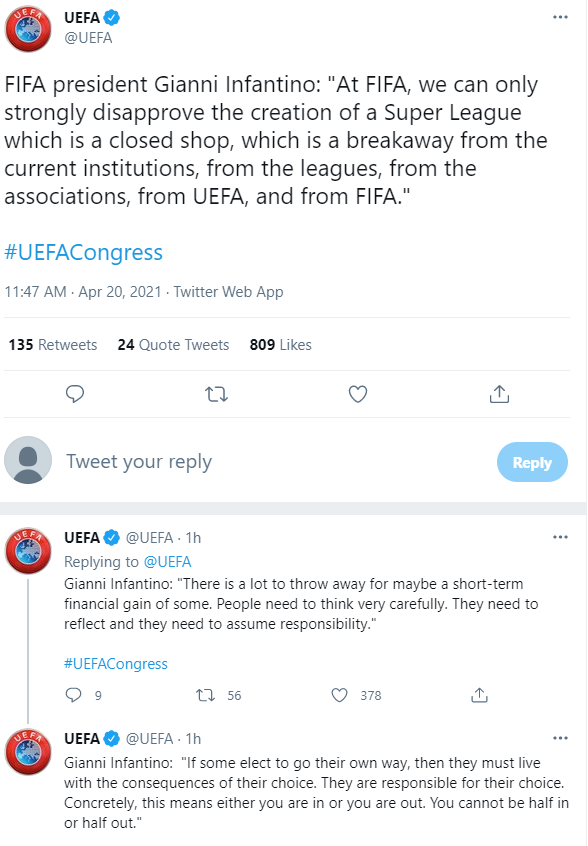
Task: Open more options on first reply tweet
Action: click(560, 537)
